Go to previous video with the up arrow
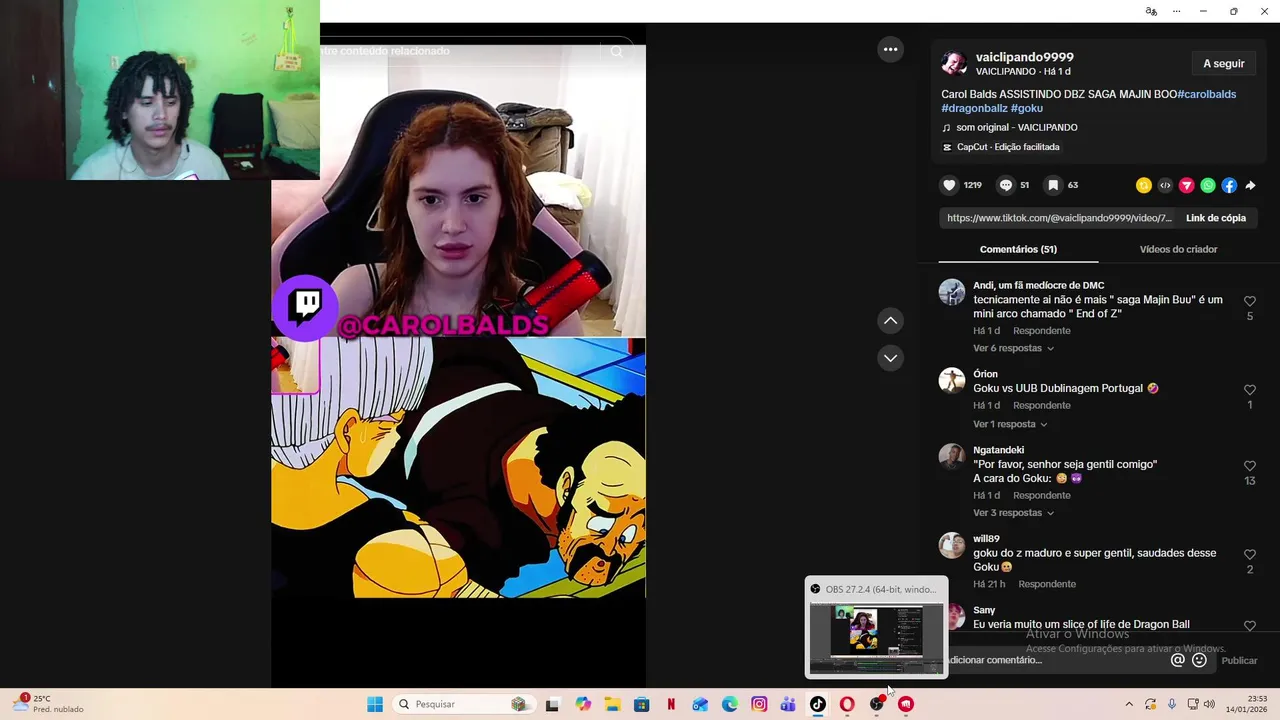Screen dimensions: 1280x720 point(890,320)
